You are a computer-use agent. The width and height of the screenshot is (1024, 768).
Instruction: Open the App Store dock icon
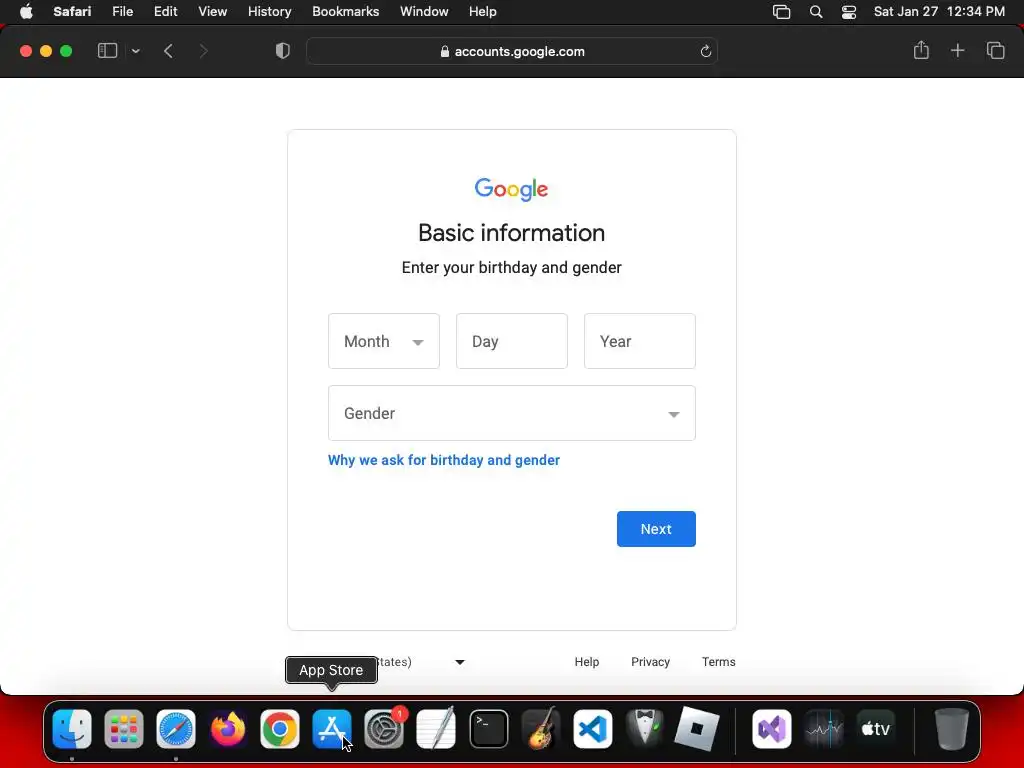coord(332,729)
